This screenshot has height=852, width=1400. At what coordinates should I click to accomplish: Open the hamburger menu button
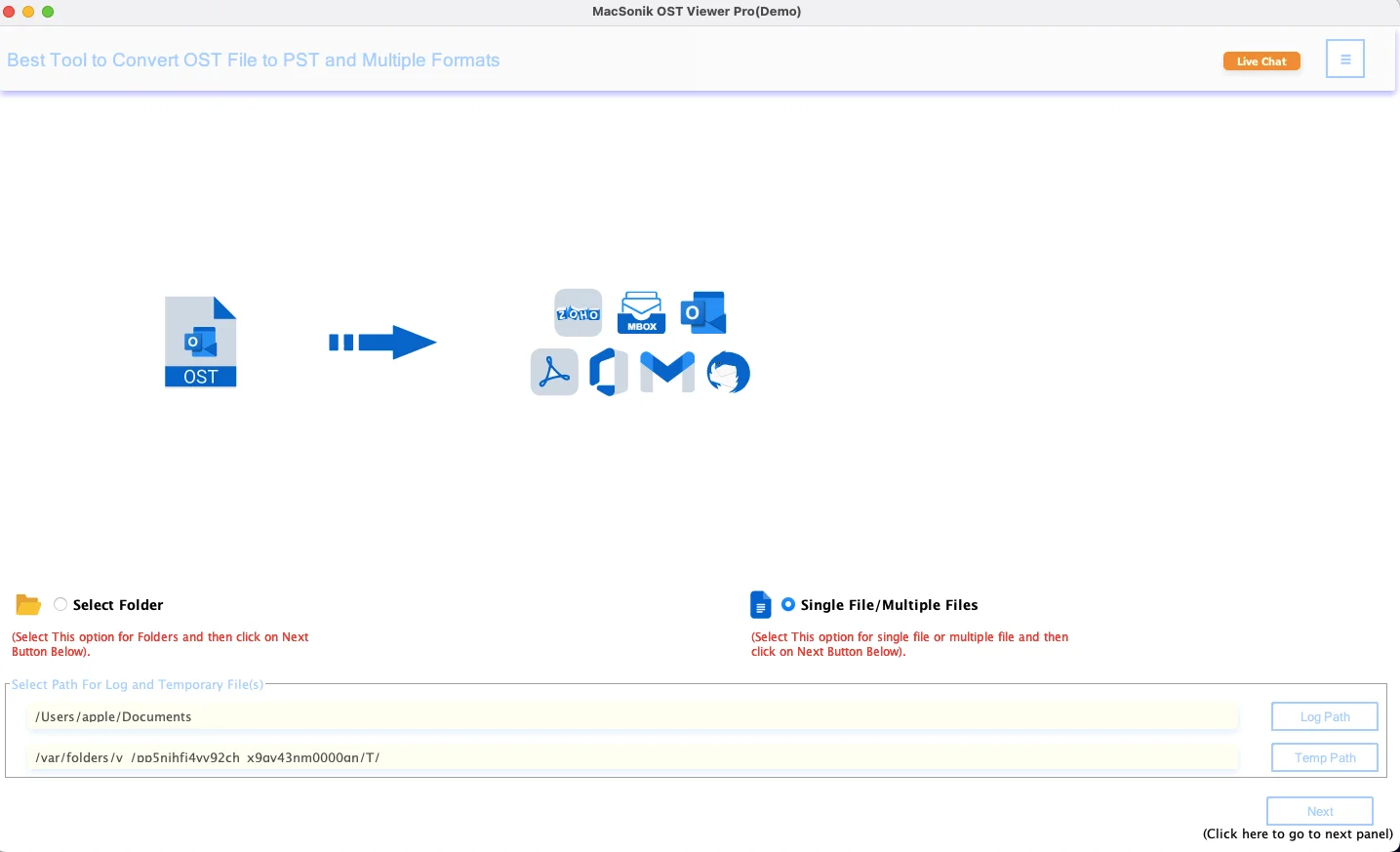[x=1345, y=60]
